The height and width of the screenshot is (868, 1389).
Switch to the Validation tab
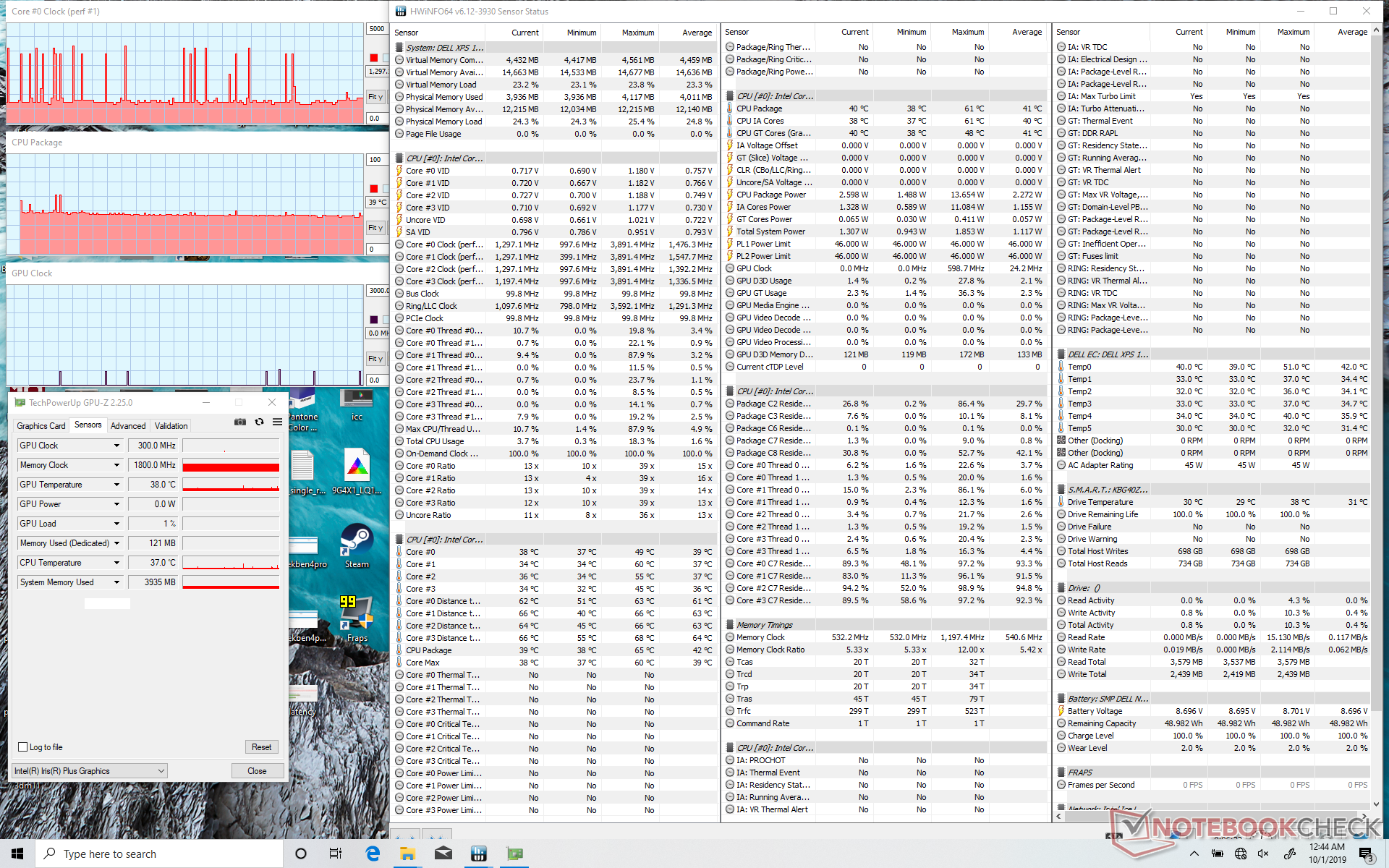pos(171,426)
